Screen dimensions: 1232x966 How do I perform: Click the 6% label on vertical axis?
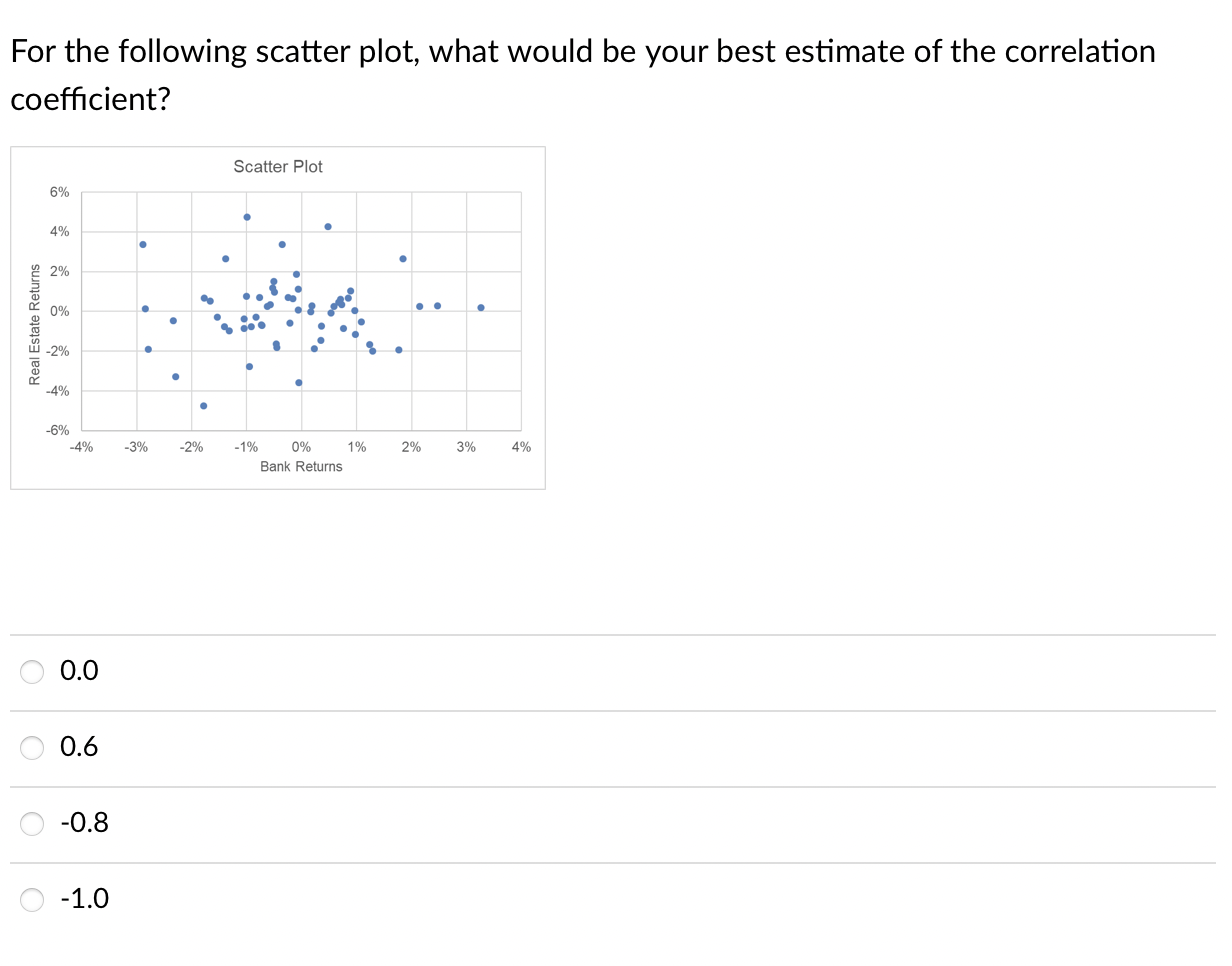pyautogui.click(x=60, y=192)
